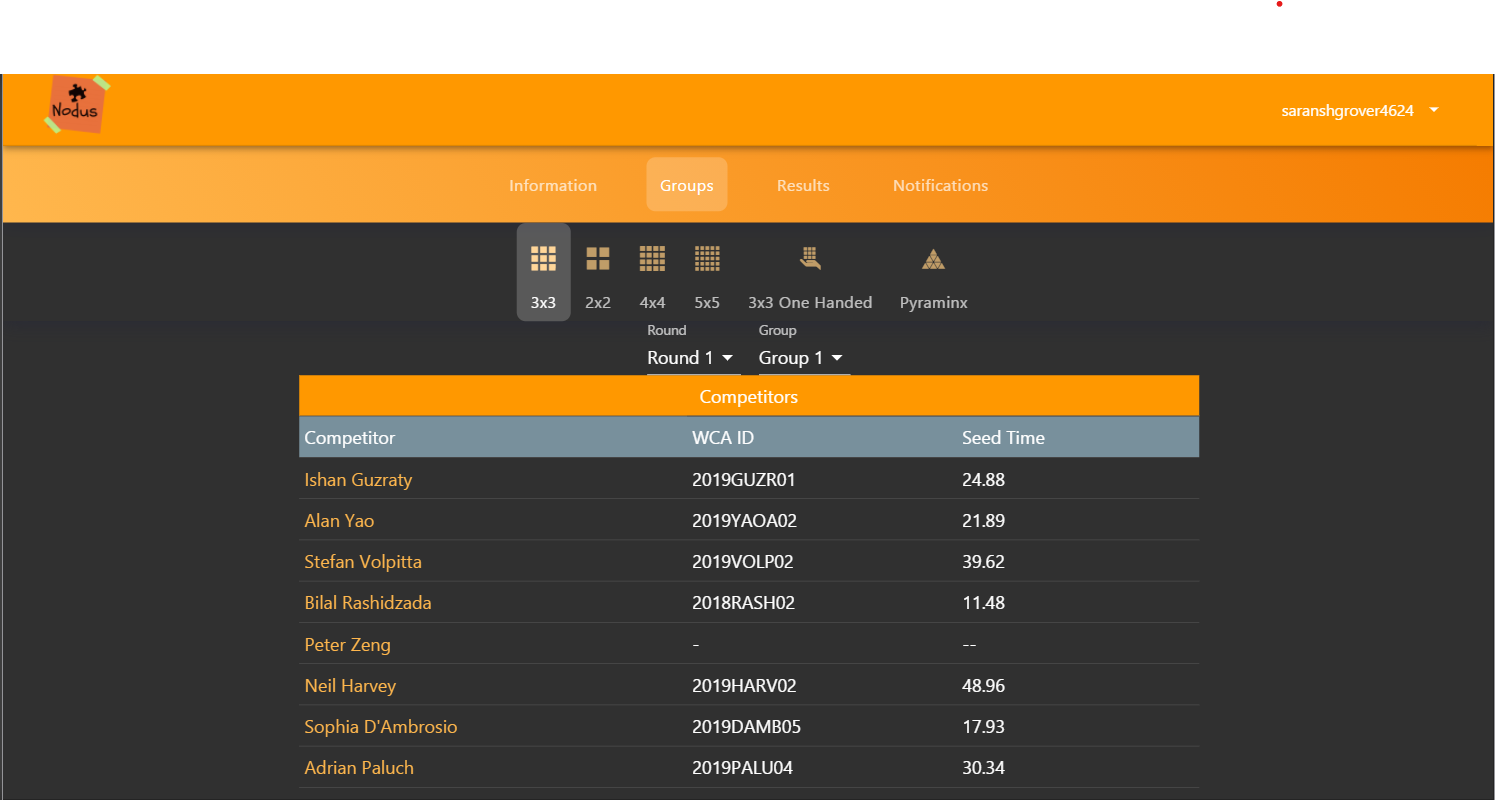Click WCA ID 2019PALU04
This screenshot has width=1495, height=800.
[743, 768]
